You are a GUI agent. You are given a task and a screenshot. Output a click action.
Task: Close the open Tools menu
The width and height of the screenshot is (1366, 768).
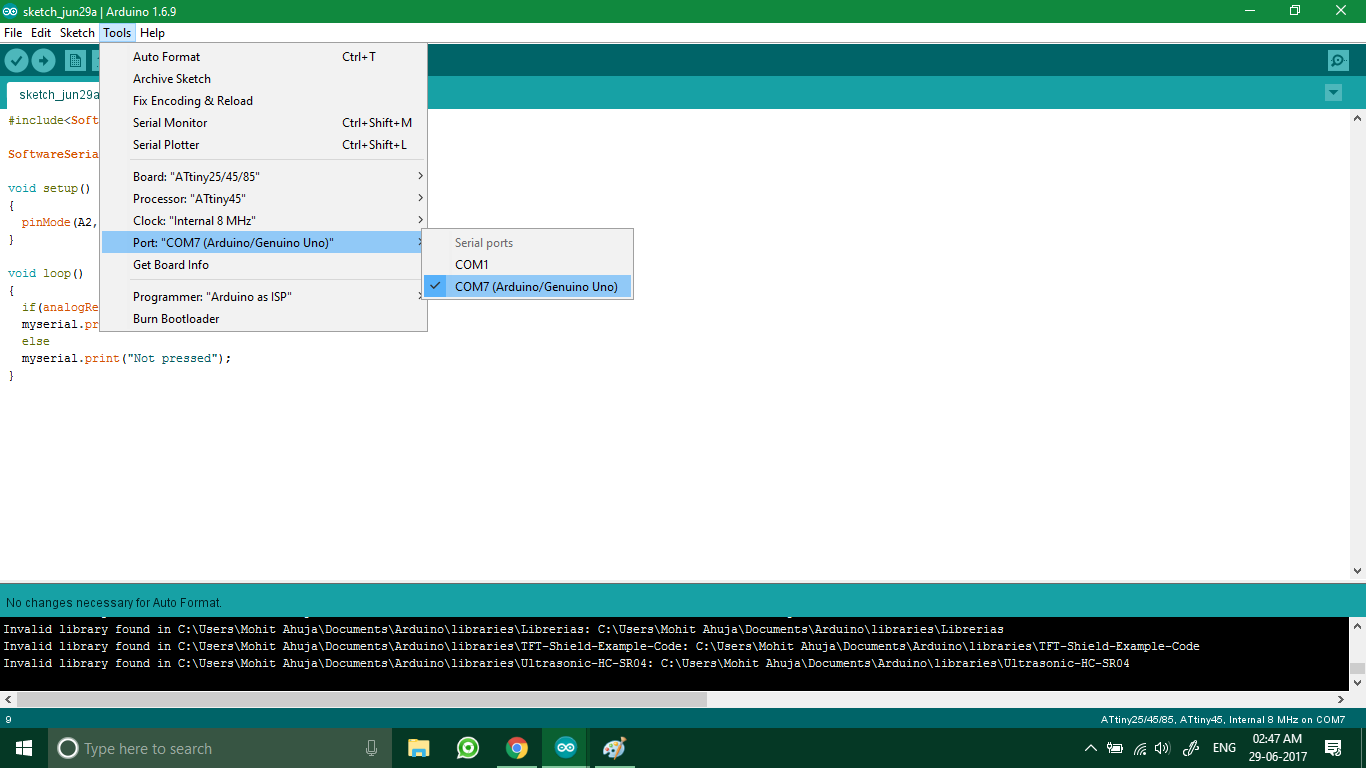117,33
